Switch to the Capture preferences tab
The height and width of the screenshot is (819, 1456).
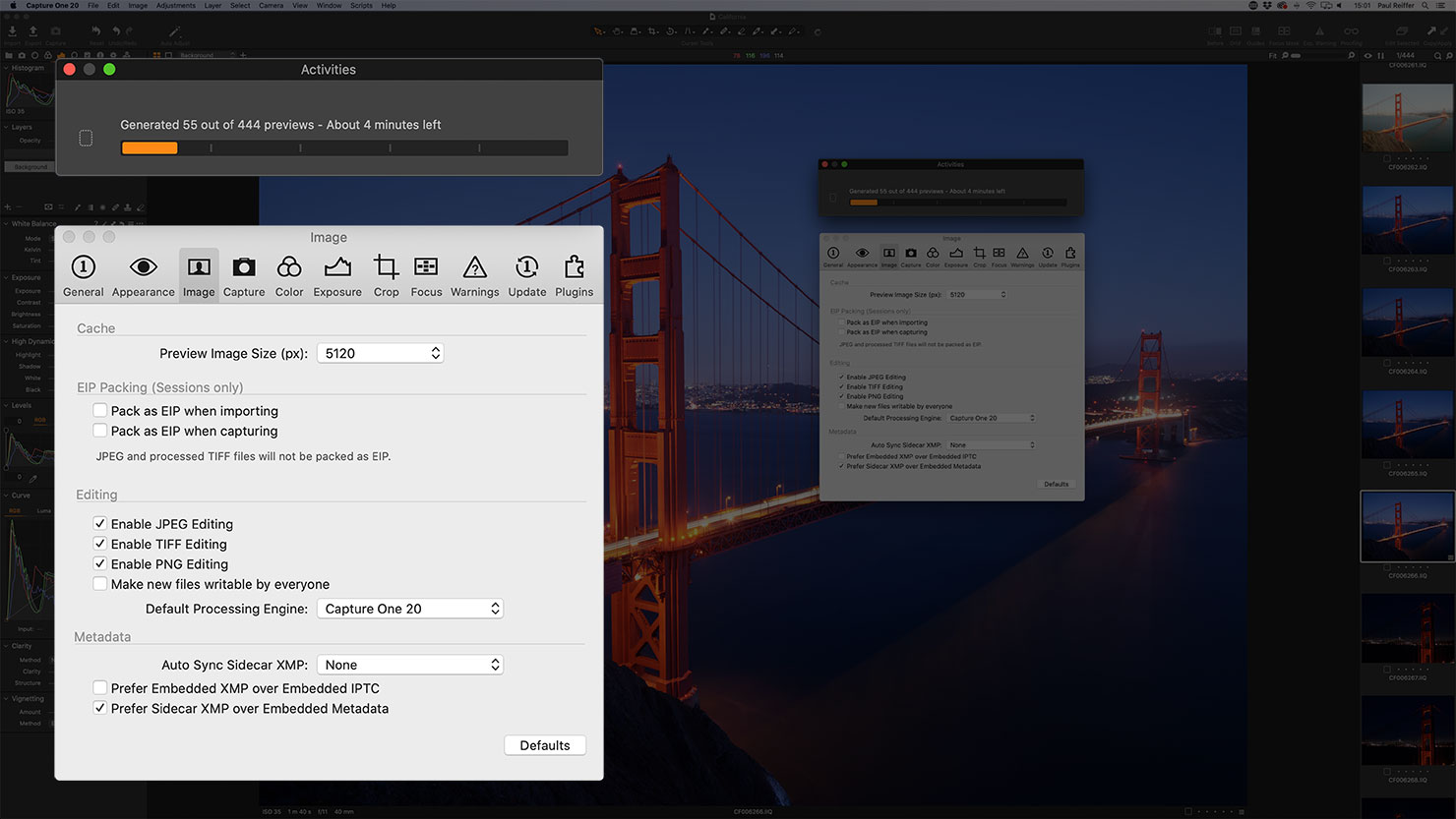click(x=243, y=276)
